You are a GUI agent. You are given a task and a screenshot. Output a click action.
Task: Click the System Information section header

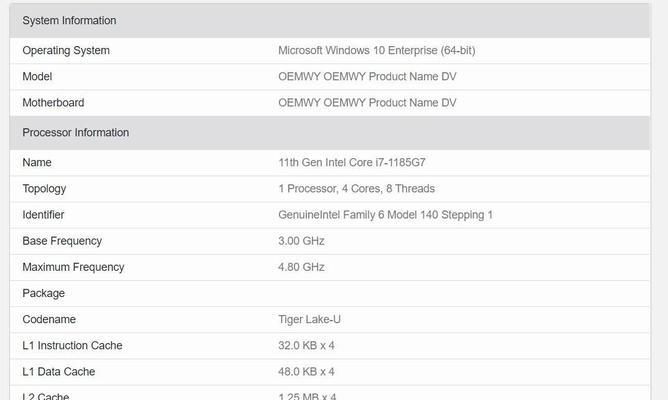(x=69, y=21)
